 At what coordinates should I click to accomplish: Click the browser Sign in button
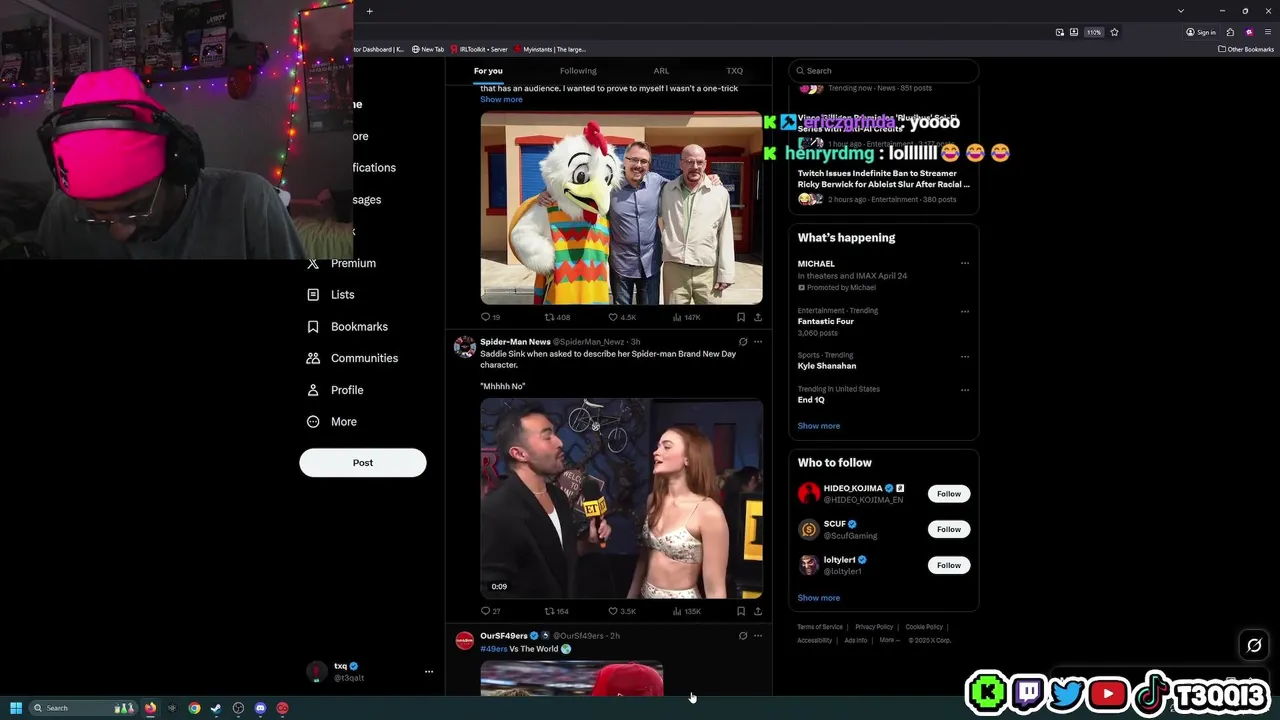(1201, 32)
